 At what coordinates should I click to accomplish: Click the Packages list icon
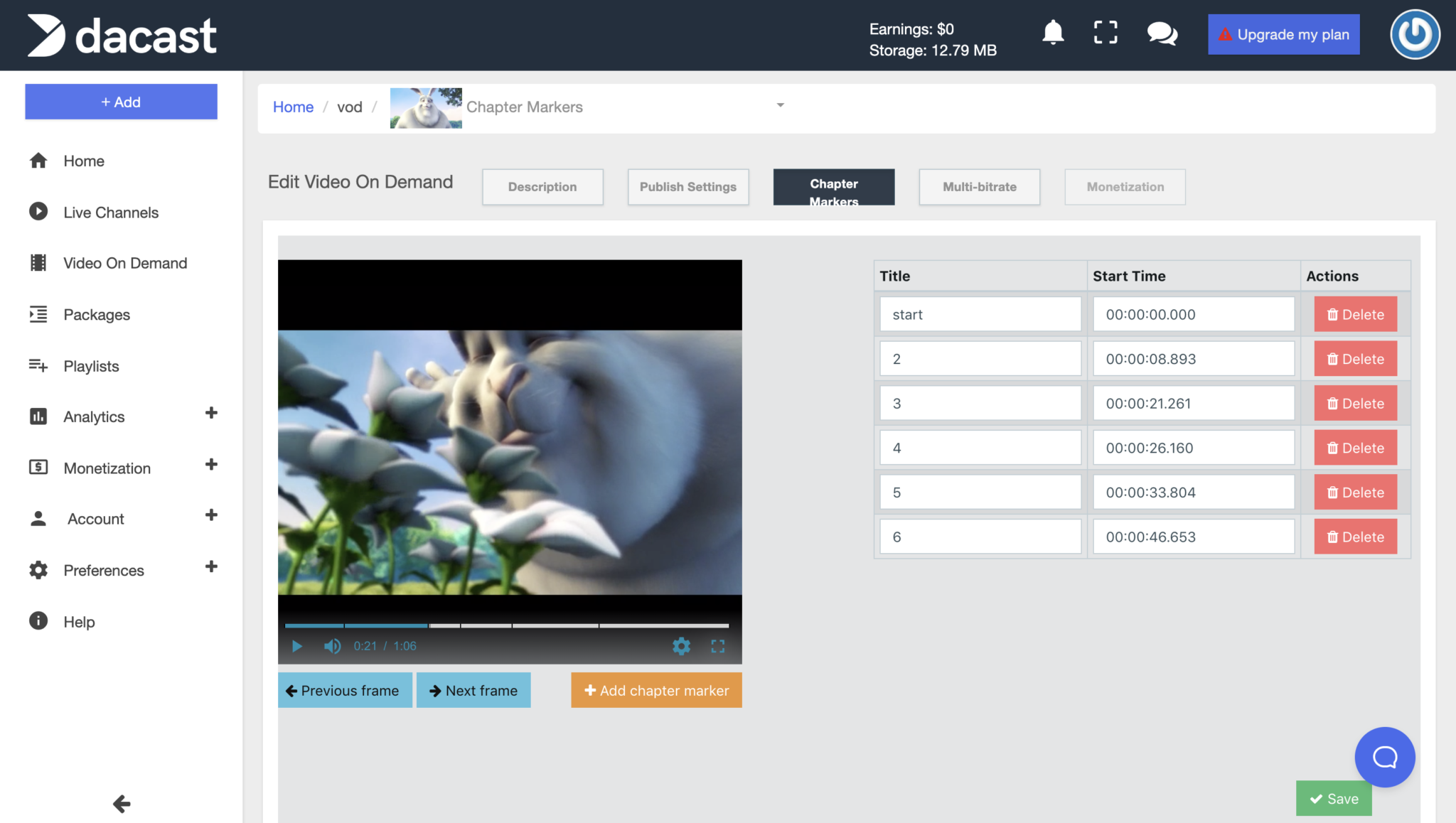click(x=38, y=314)
